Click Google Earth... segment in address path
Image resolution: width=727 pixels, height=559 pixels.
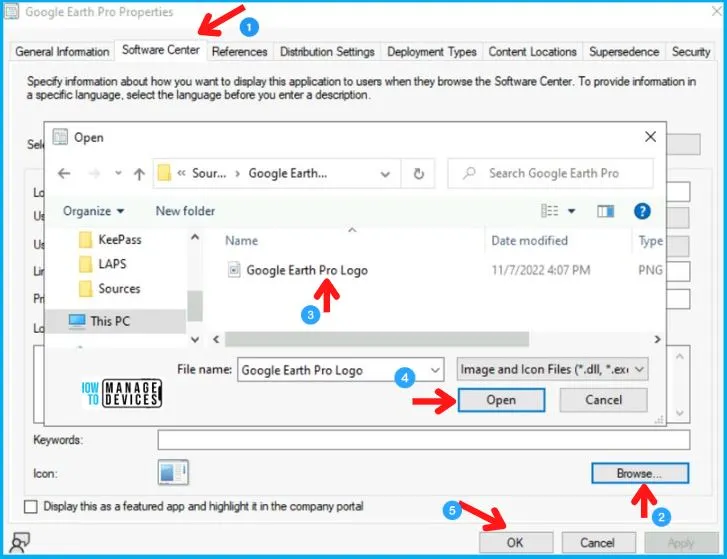(x=287, y=173)
